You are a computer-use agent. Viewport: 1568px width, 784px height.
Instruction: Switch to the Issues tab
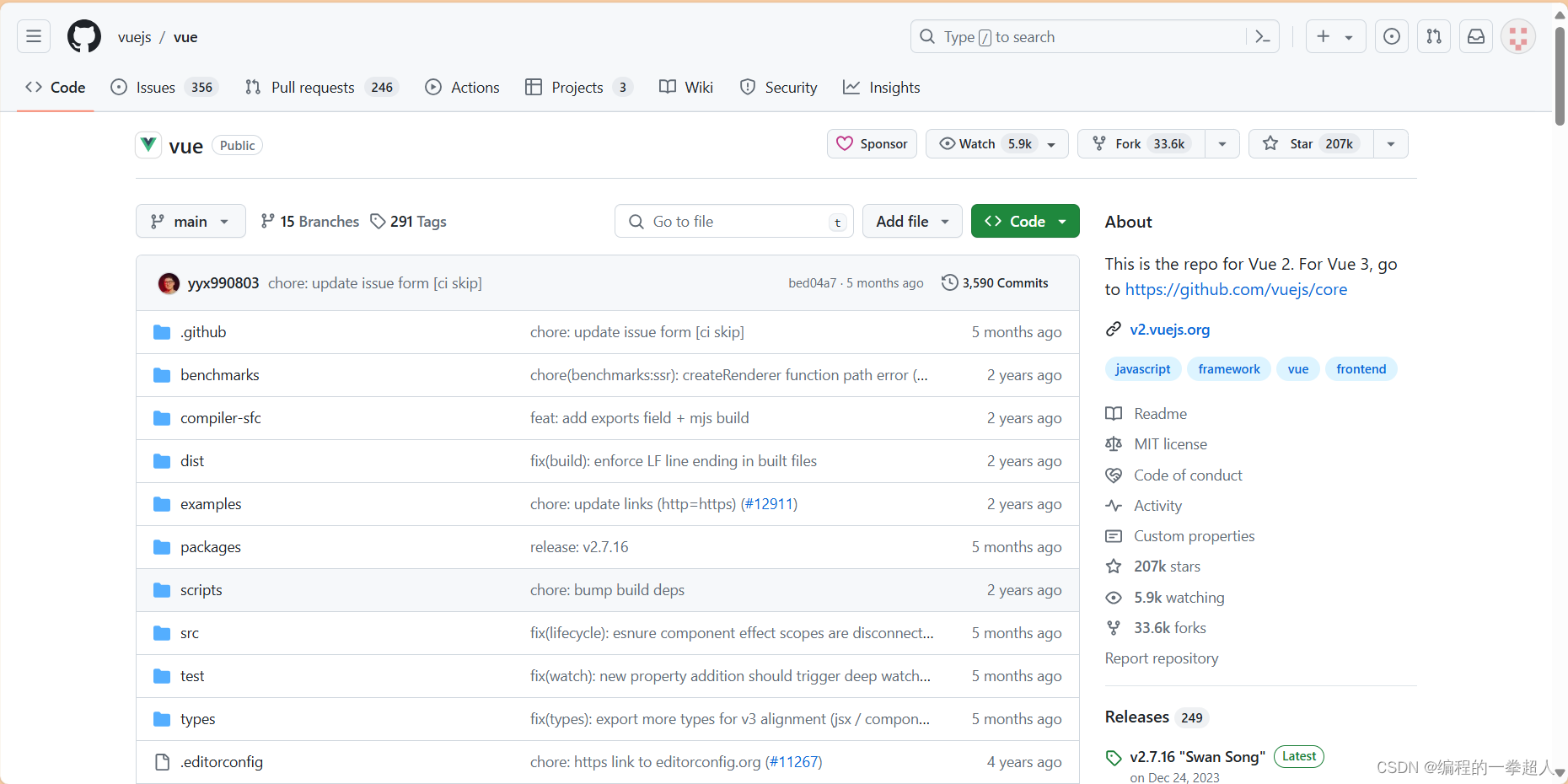pos(164,88)
